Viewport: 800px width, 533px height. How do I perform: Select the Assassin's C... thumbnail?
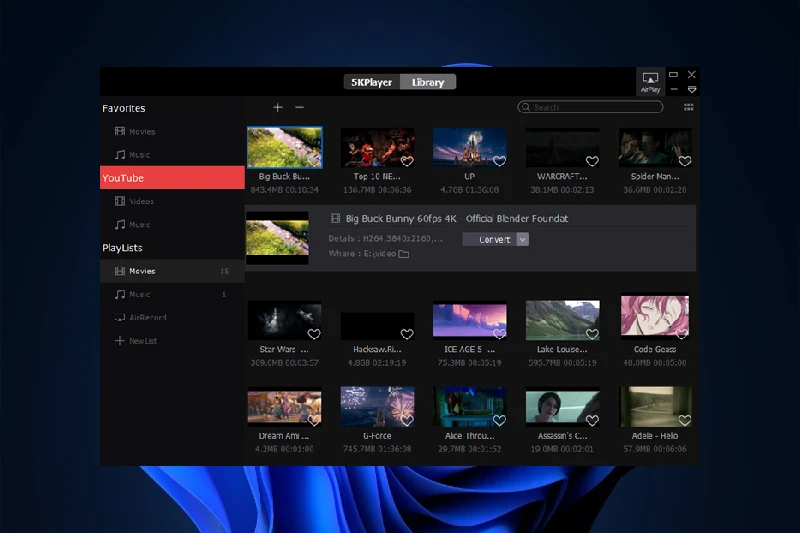pos(563,407)
